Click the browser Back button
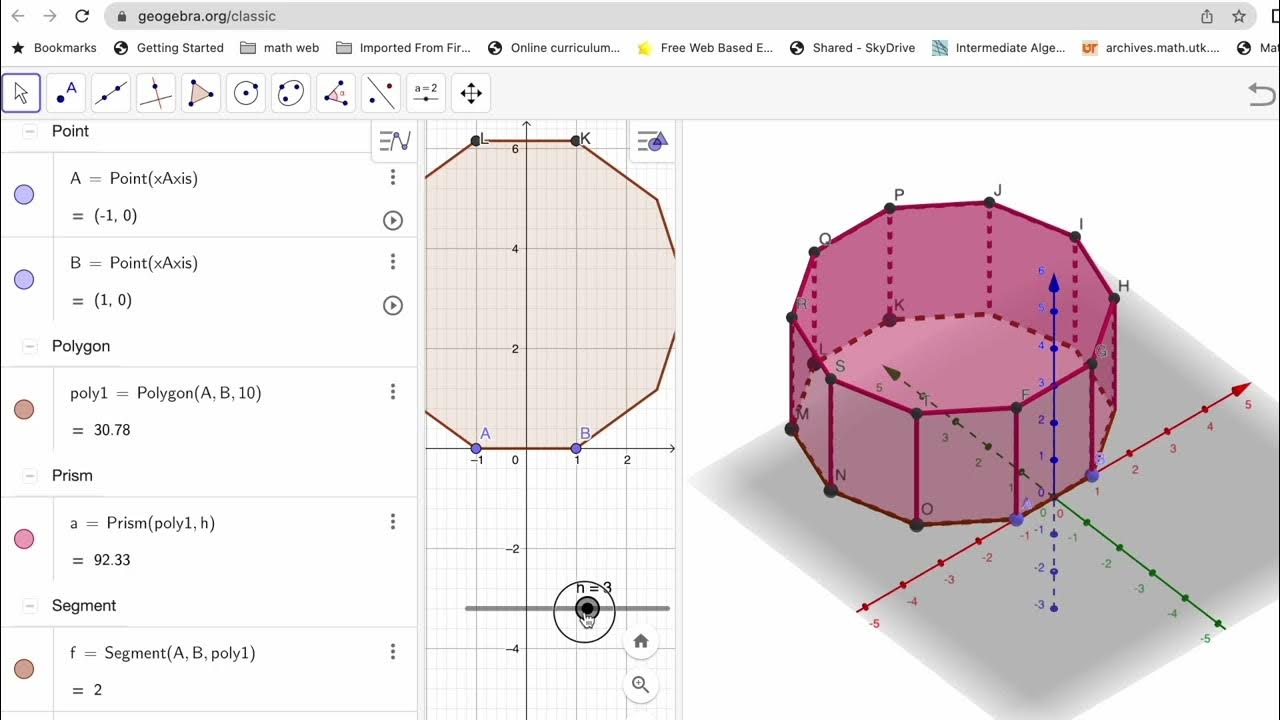Screen dimensions: 1280x720 click(x=17, y=16)
